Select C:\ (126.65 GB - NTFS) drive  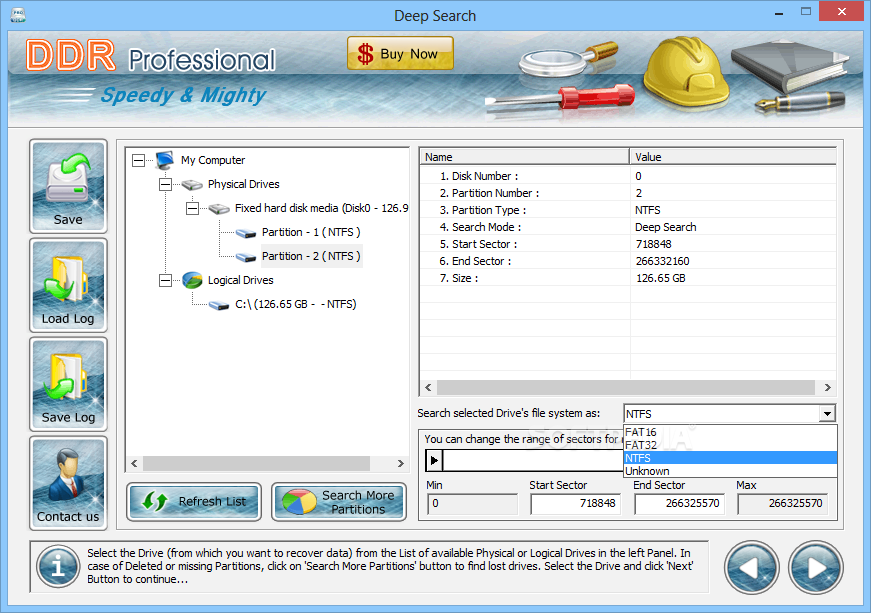click(296, 304)
